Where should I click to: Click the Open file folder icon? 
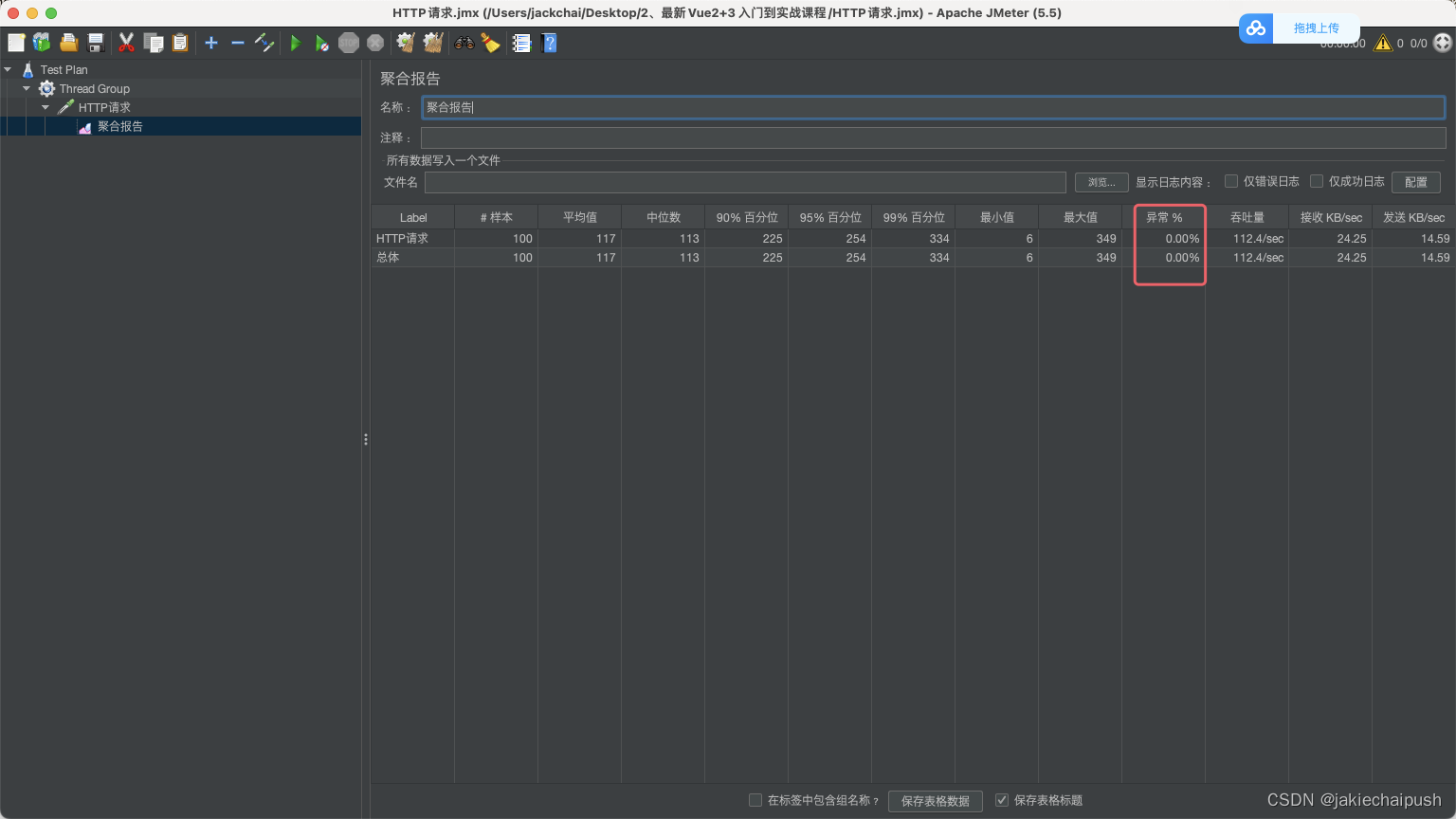pos(68,43)
